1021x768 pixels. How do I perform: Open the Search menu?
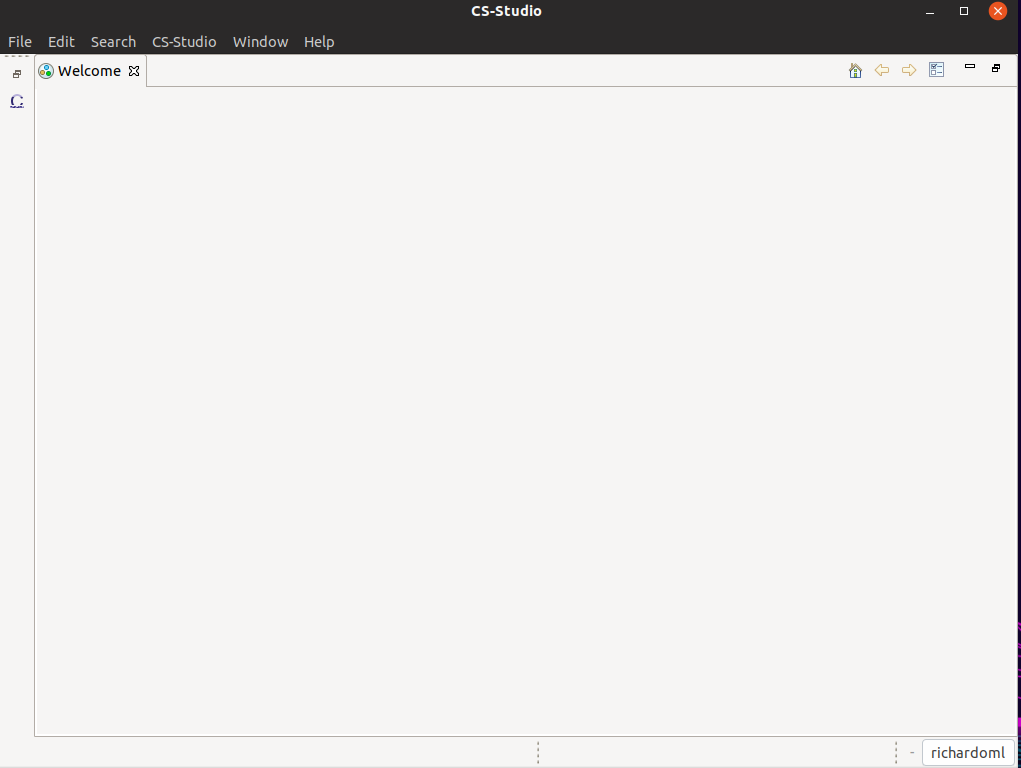point(113,42)
